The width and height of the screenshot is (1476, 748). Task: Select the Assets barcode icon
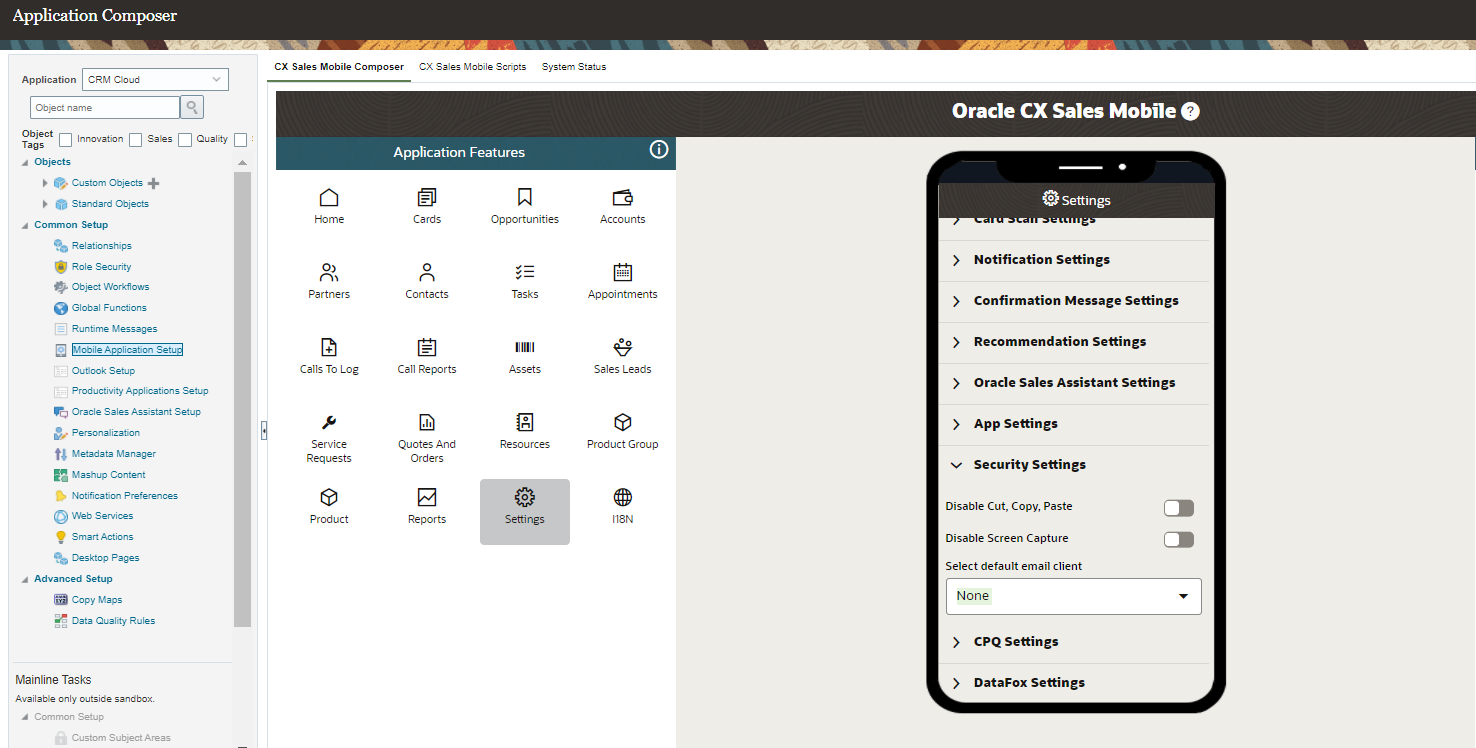coord(525,348)
